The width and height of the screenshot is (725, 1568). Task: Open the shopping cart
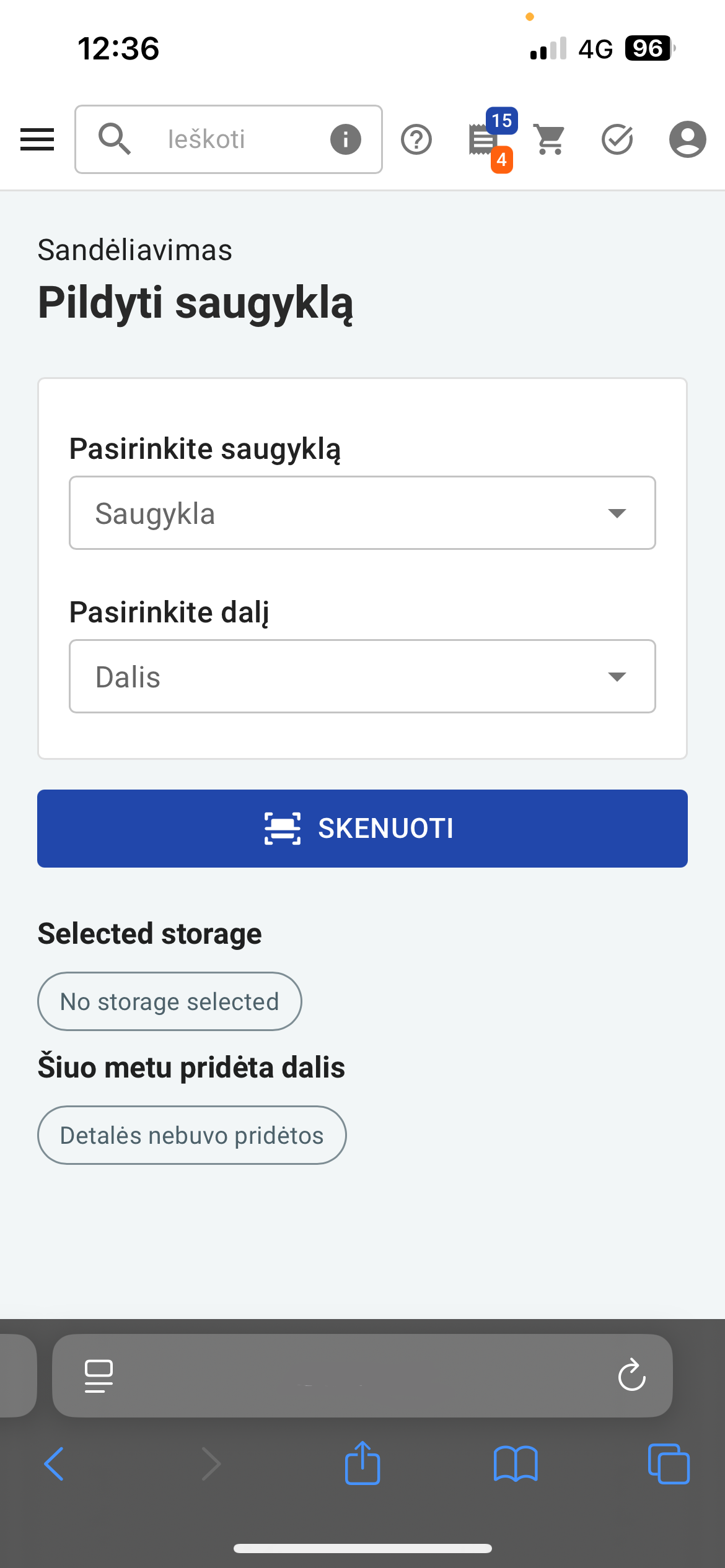click(x=550, y=140)
